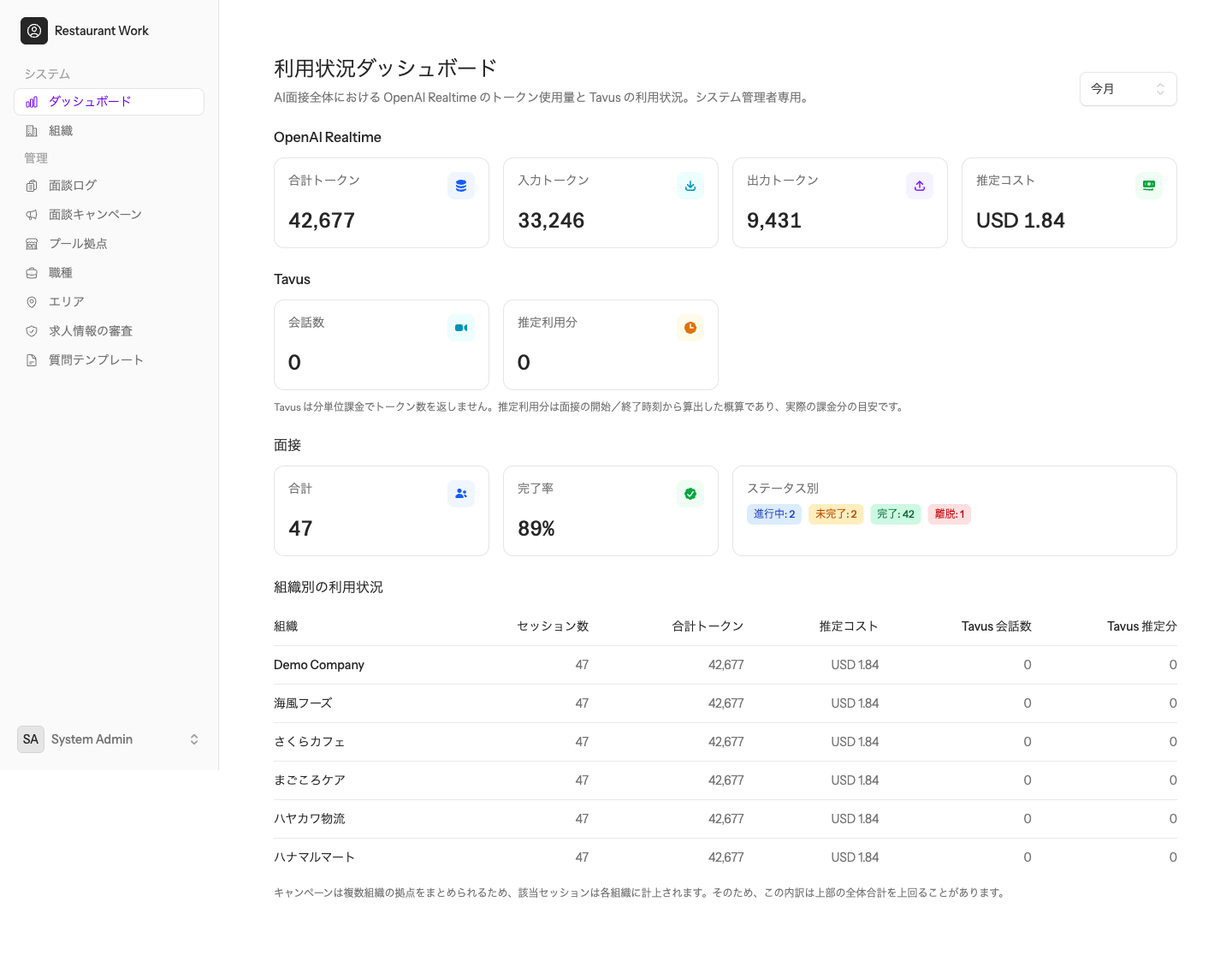Screen dimensions: 1232x955
Task: Click the 質問テンプレート document icon
Action: click(32, 360)
